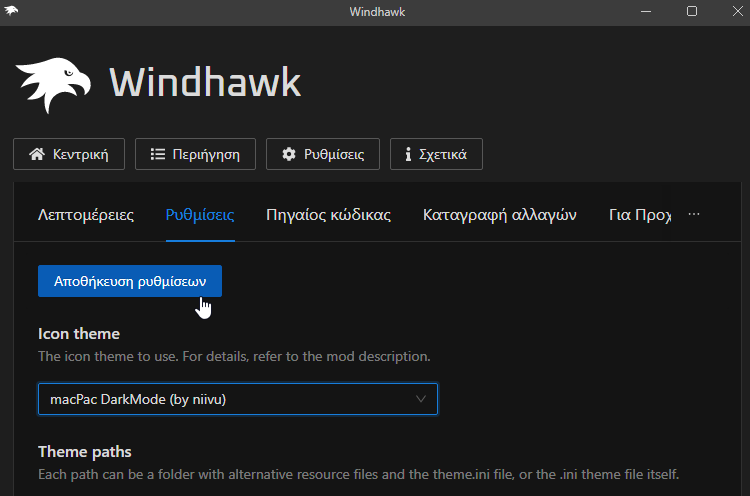Open the truncated Για Προχ tab
Screen dimensions: 750x496
[x=640, y=215]
